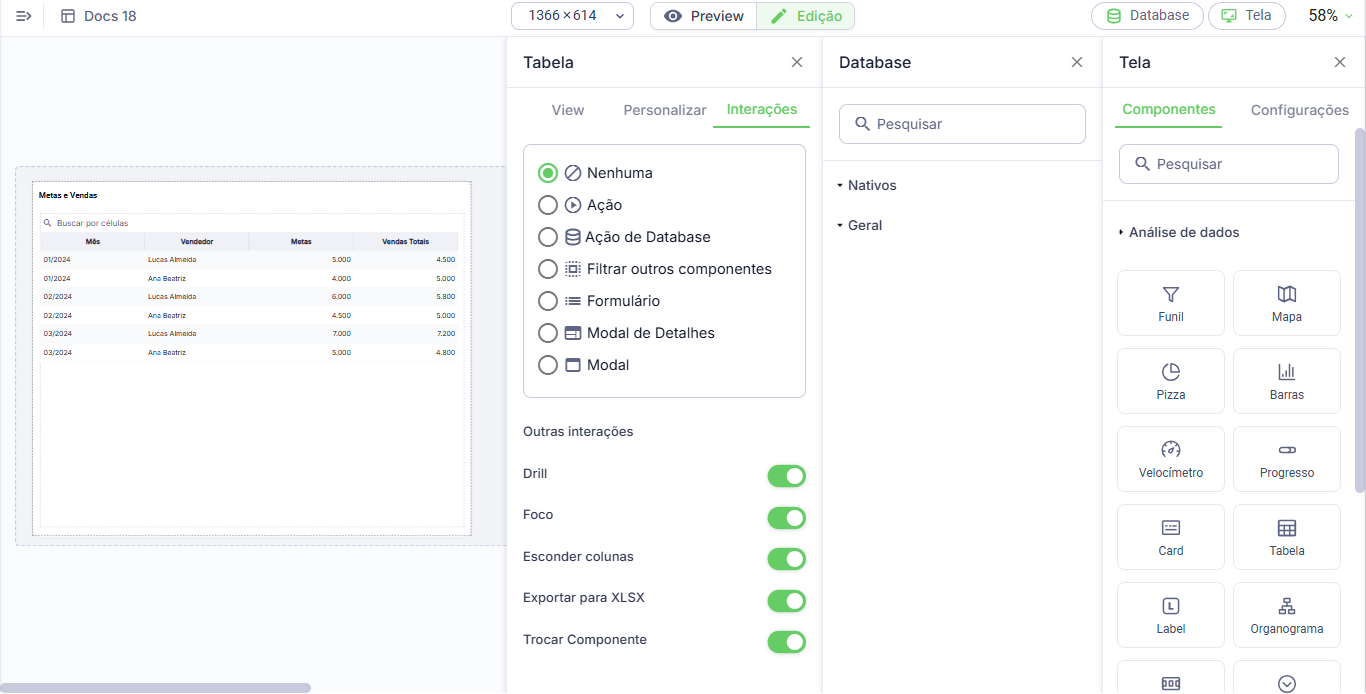
Task: Open the 1366×614 resolution dropdown
Action: click(572, 16)
